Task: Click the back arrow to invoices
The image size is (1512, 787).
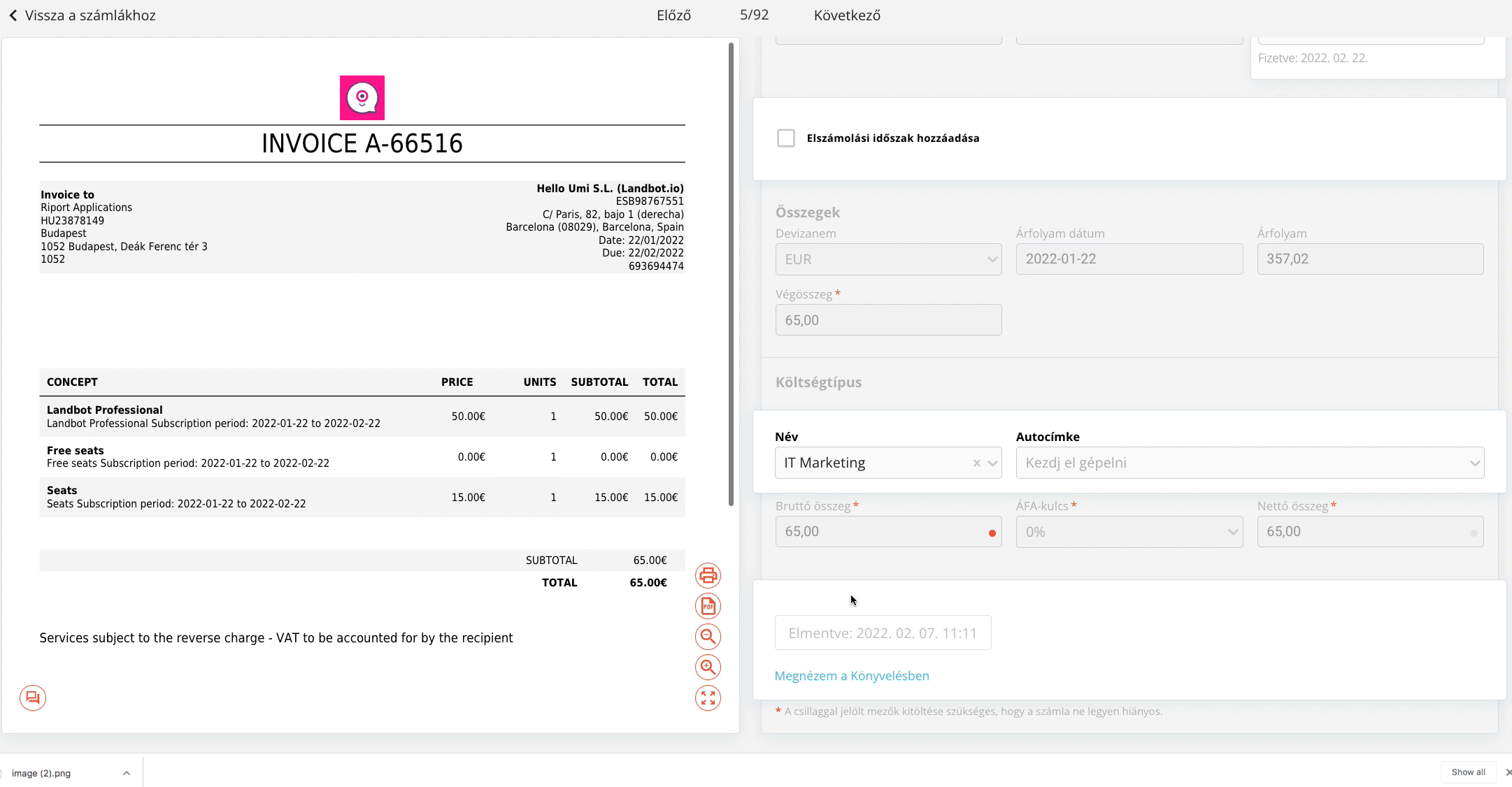Action: pyautogui.click(x=13, y=15)
